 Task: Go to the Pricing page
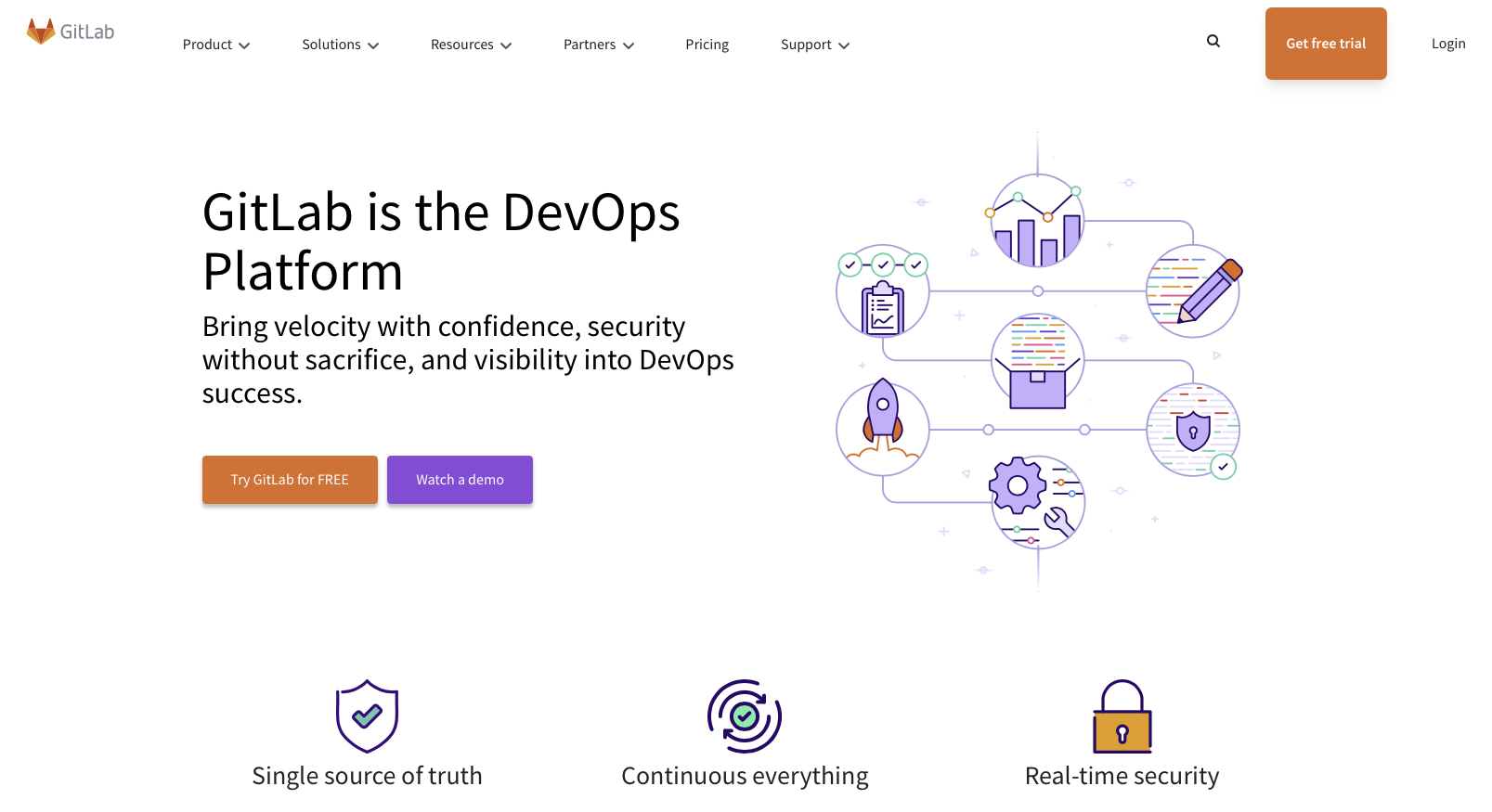coord(707,45)
